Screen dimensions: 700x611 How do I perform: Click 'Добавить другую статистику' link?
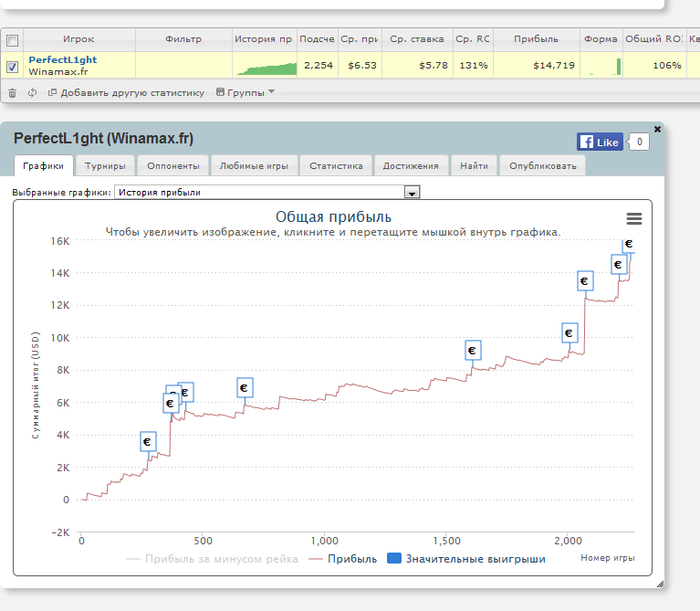pyautogui.click(x=130, y=93)
